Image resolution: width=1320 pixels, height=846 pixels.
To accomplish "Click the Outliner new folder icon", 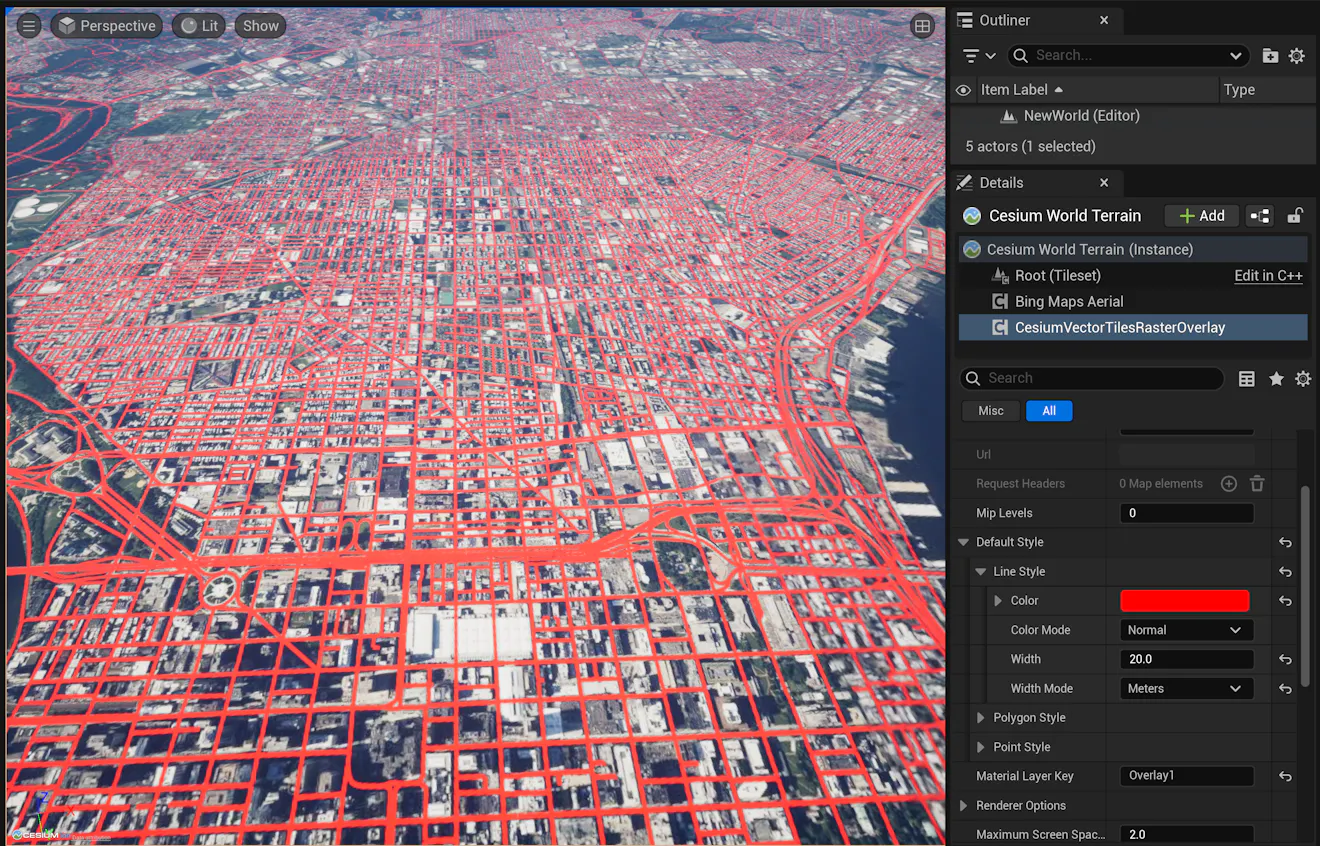I will [1270, 56].
